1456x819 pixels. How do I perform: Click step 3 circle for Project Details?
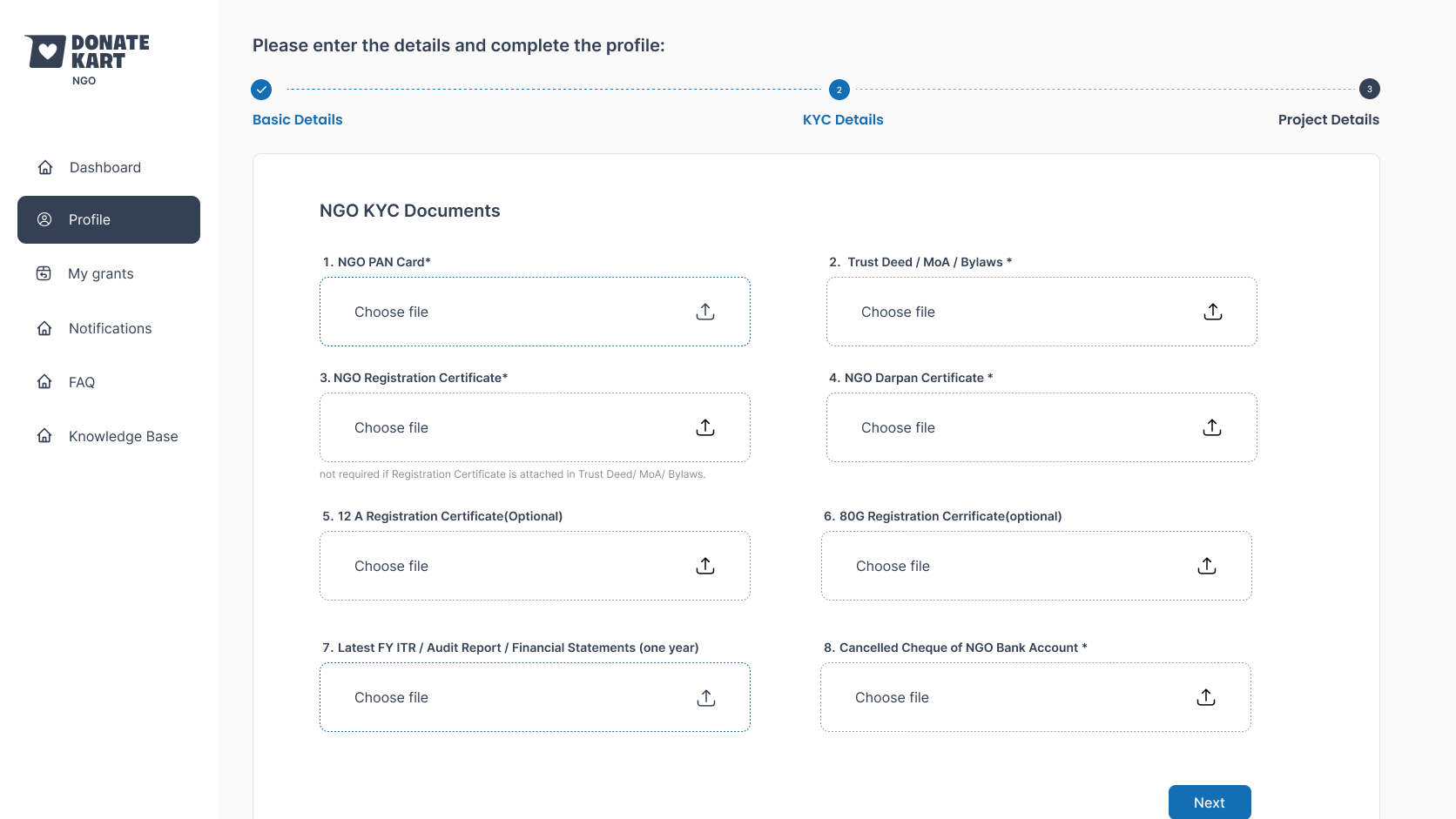pos(1369,89)
